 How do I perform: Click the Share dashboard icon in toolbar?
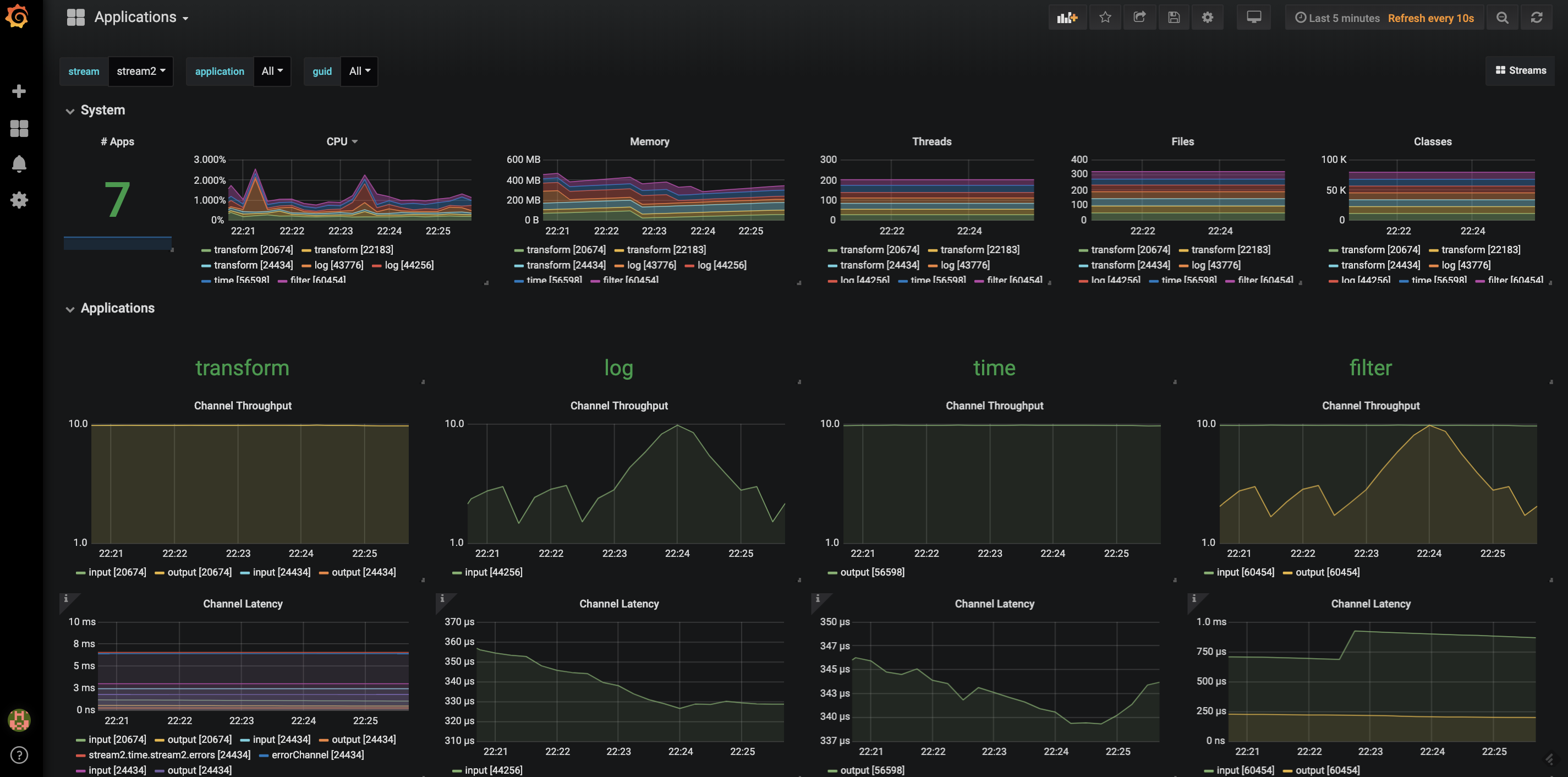(x=1139, y=18)
